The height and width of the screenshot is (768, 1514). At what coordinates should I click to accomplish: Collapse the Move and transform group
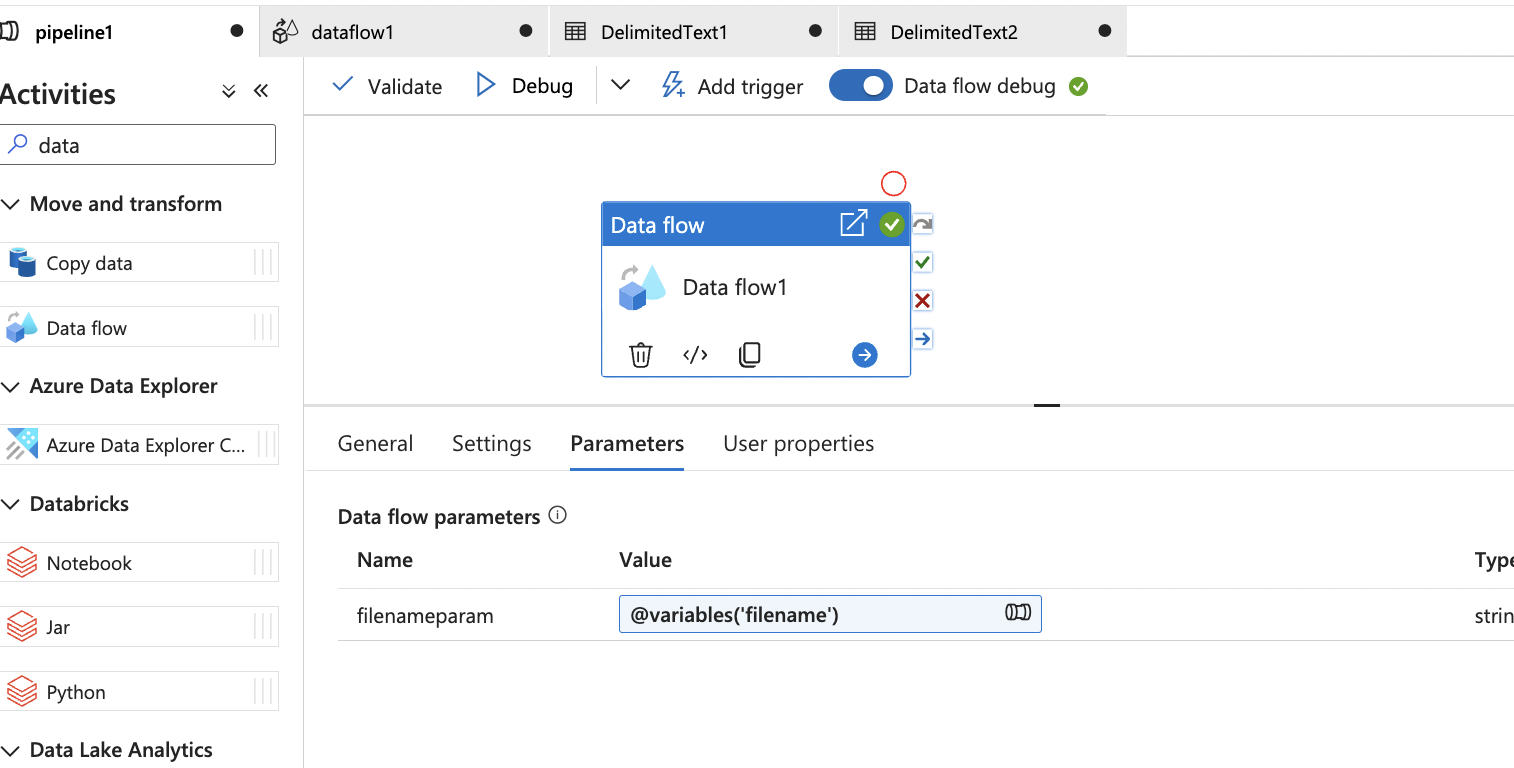(10, 204)
